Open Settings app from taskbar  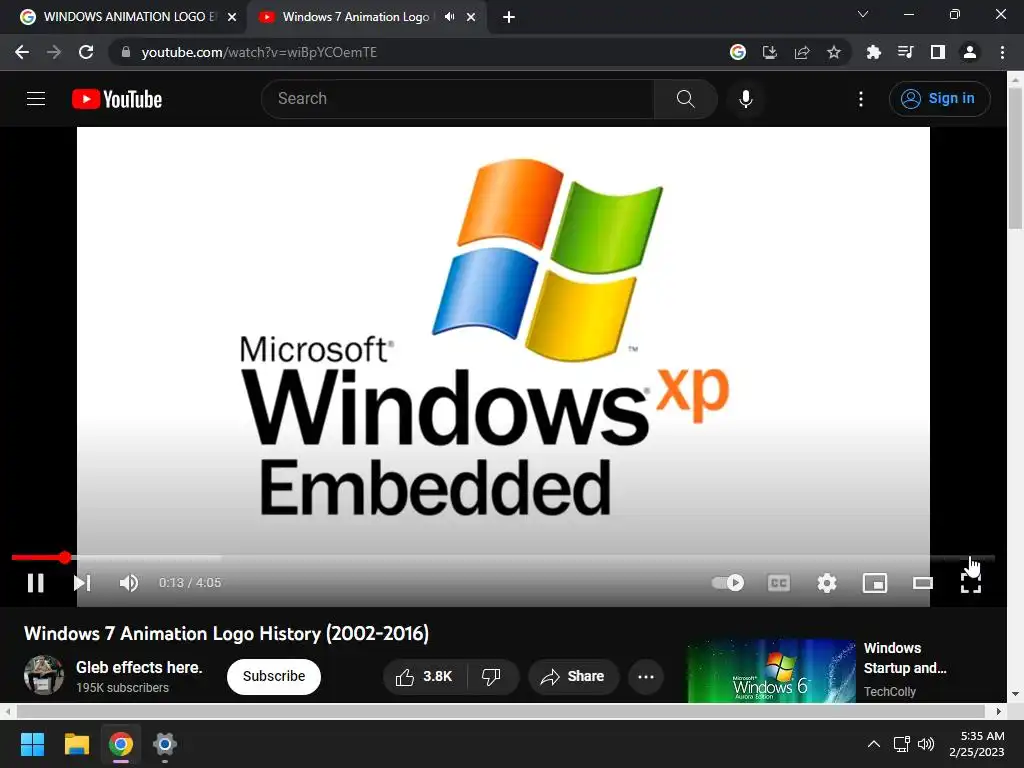(165, 744)
